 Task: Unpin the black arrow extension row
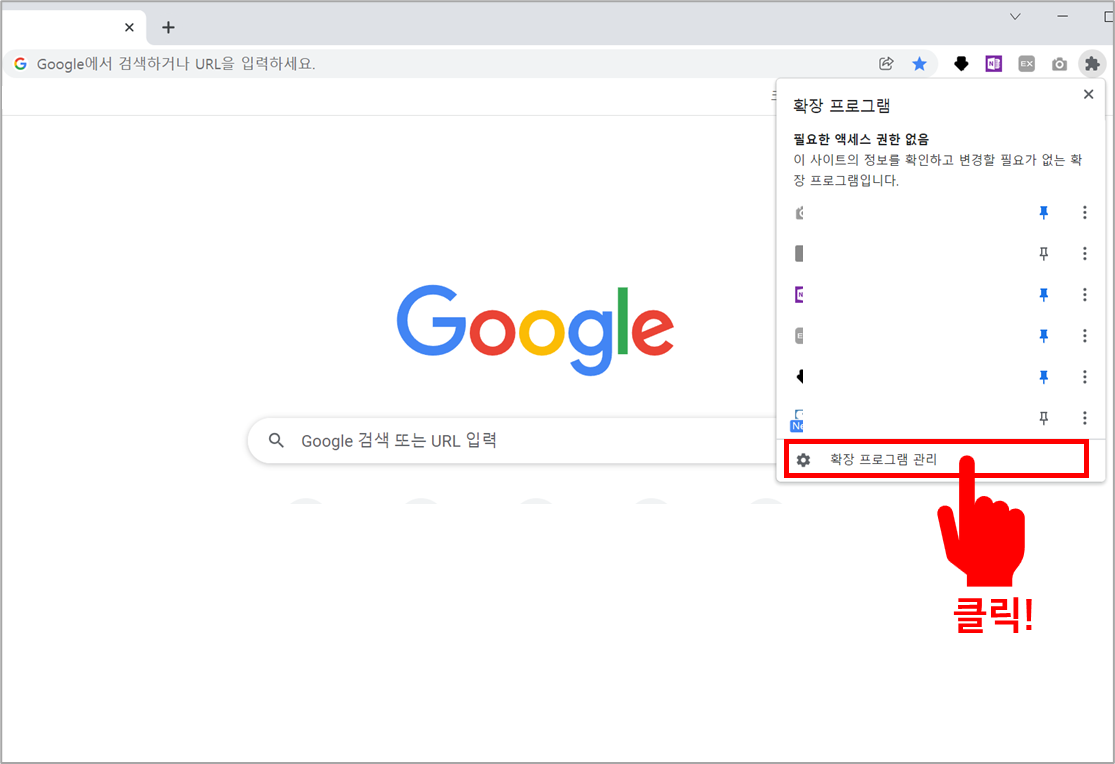[x=1043, y=376]
